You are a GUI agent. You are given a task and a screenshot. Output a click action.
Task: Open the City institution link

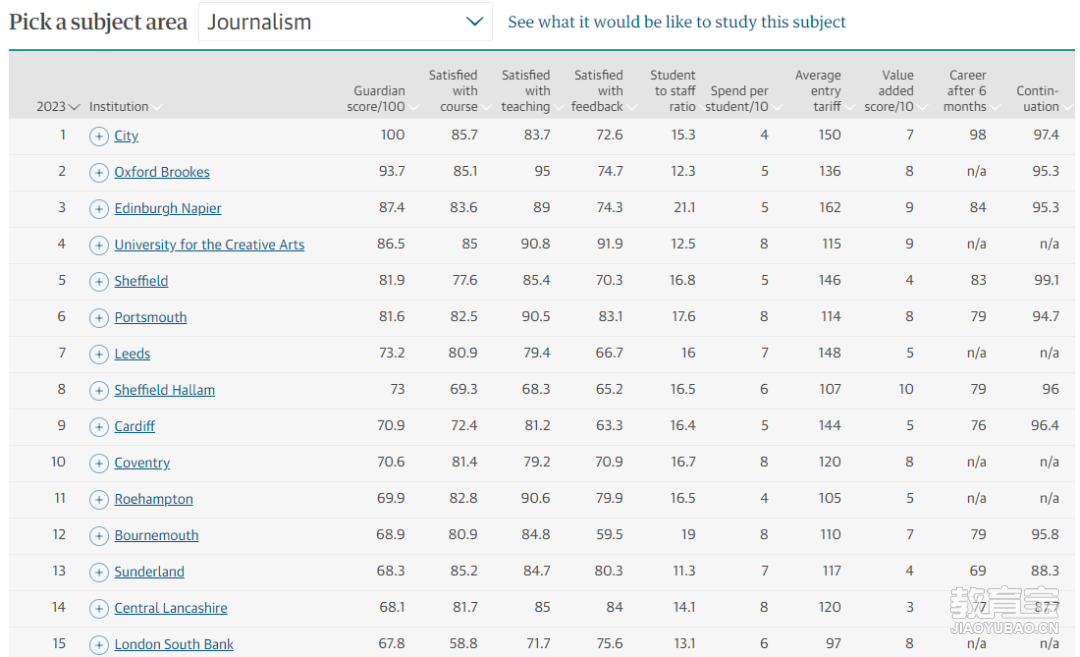pos(126,136)
